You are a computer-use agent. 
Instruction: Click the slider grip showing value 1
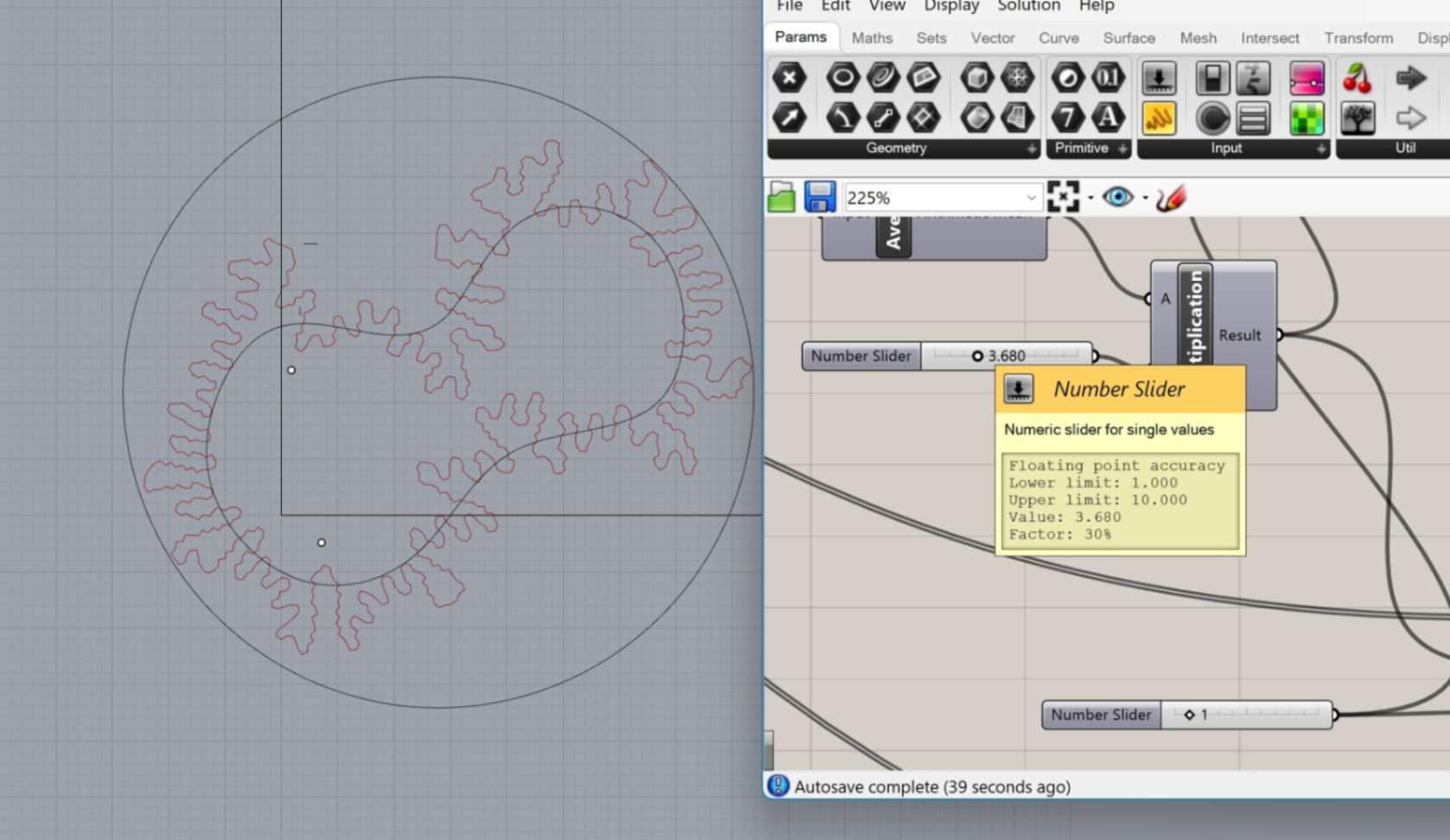pos(1189,715)
